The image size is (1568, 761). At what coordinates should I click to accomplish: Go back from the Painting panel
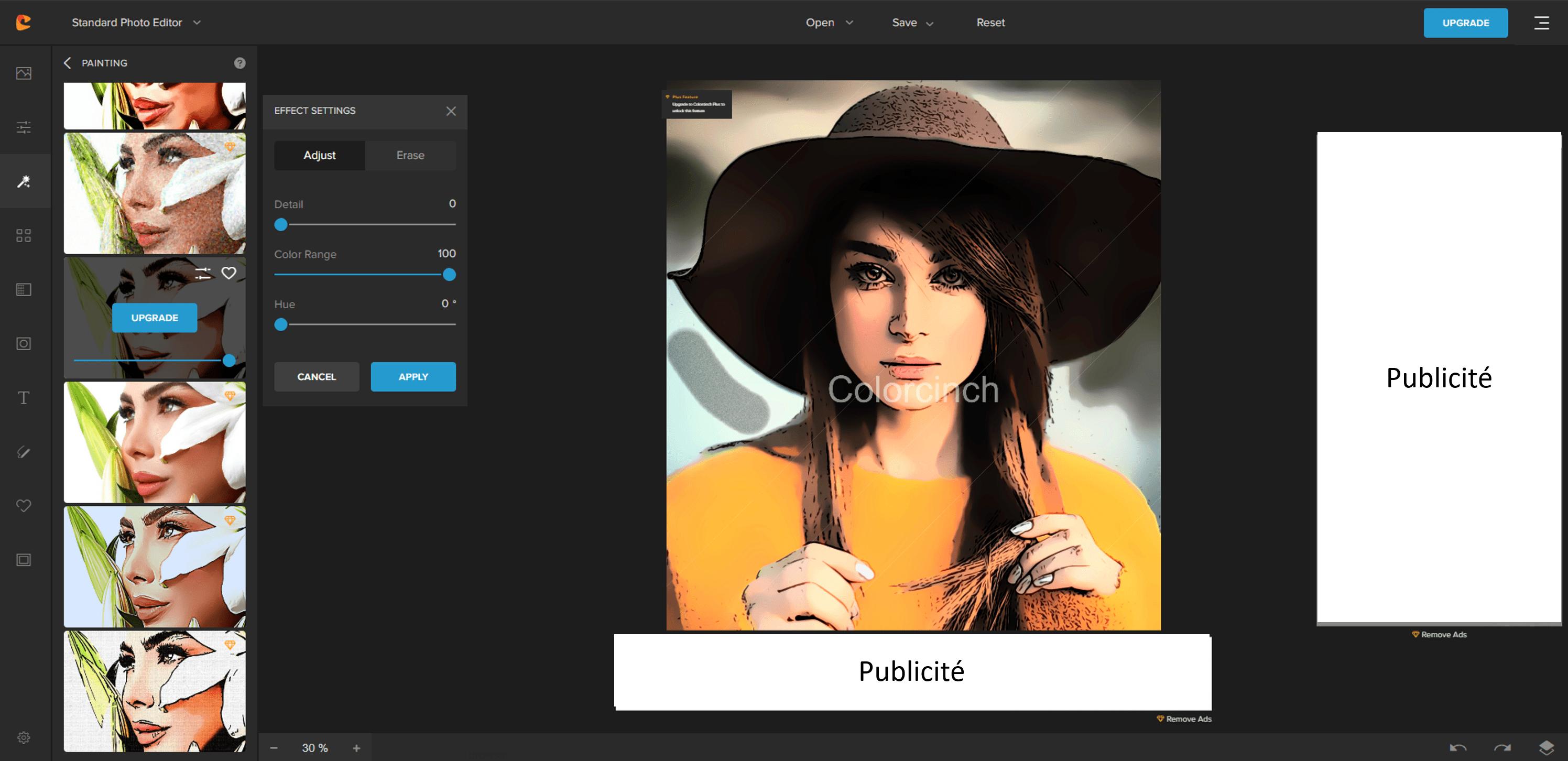[68, 63]
